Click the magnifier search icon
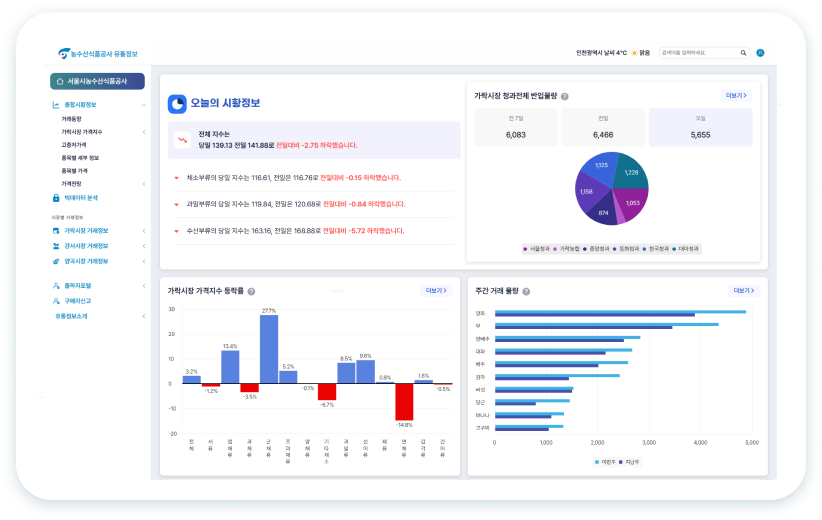 (x=743, y=53)
